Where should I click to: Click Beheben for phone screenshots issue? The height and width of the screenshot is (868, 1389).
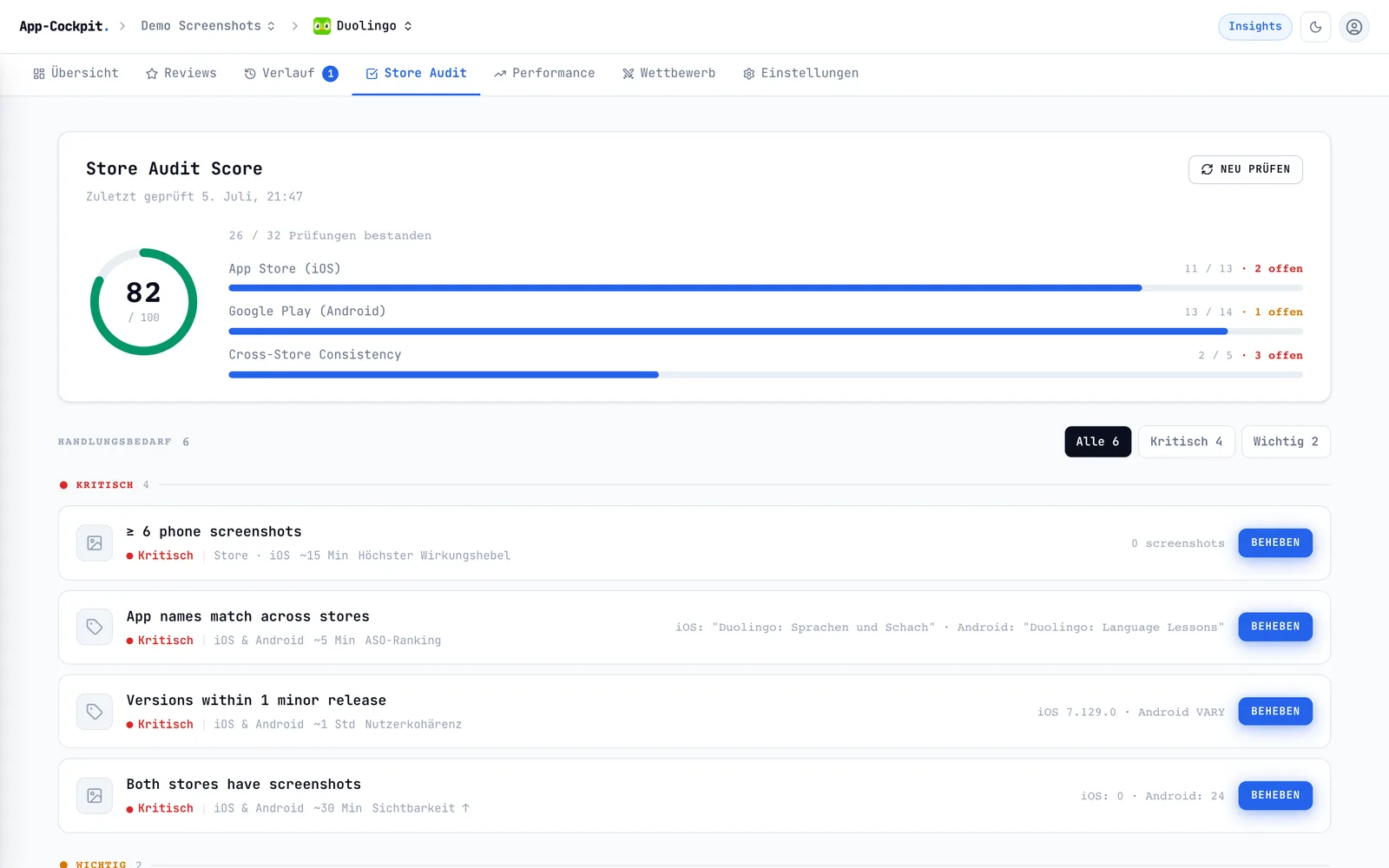coord(1275,542)
